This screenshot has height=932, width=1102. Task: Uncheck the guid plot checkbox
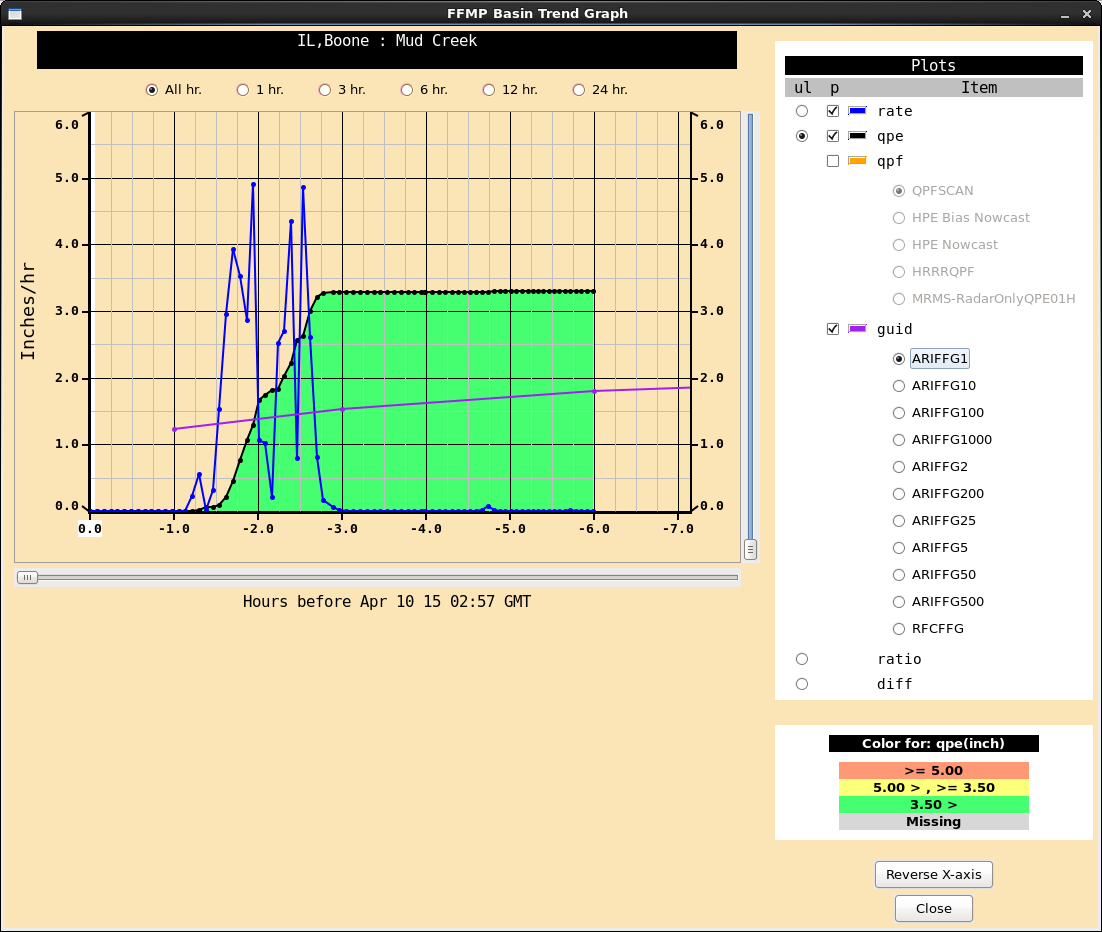(x=833, y=329)
